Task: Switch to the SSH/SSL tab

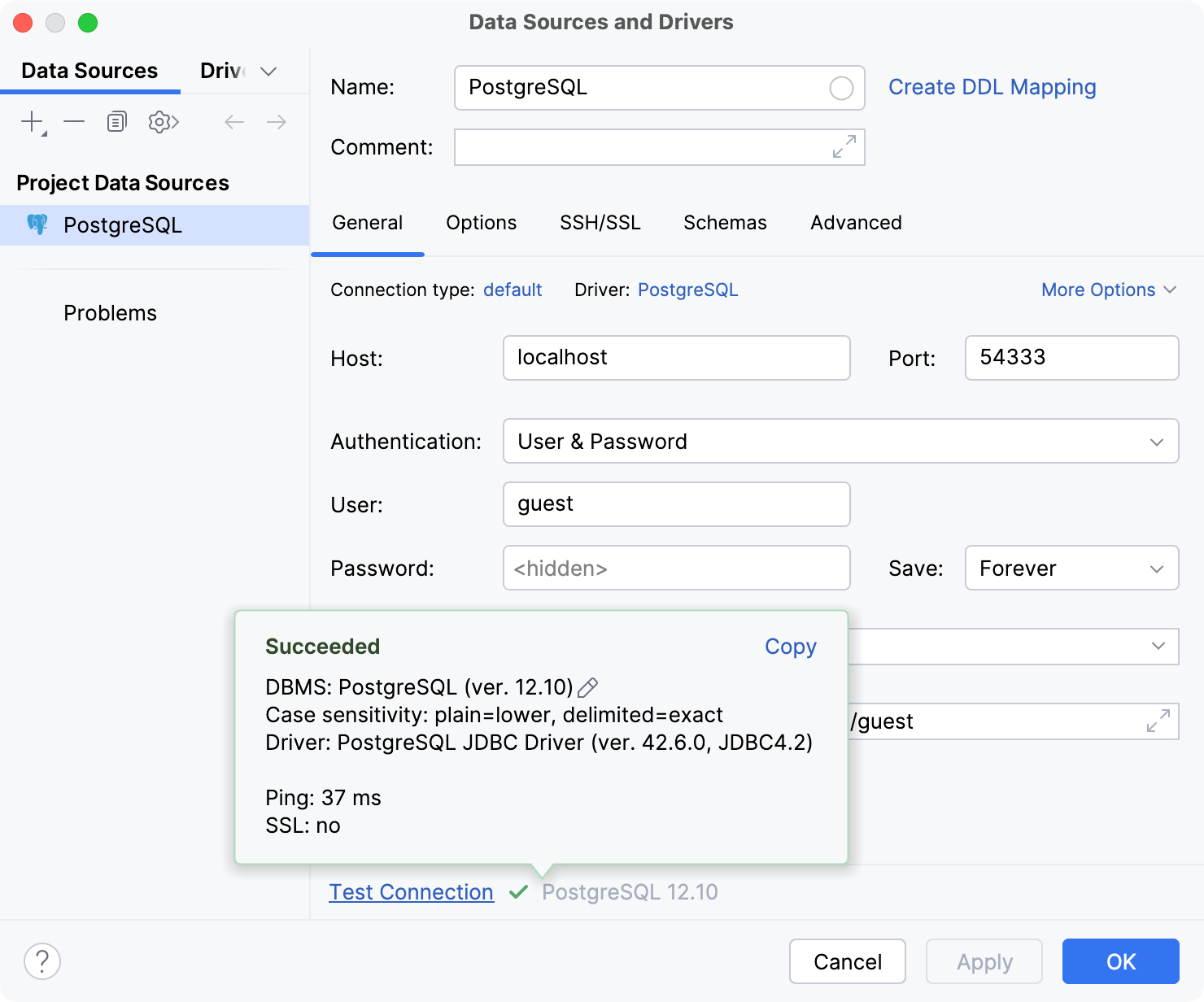Action: 600,223
